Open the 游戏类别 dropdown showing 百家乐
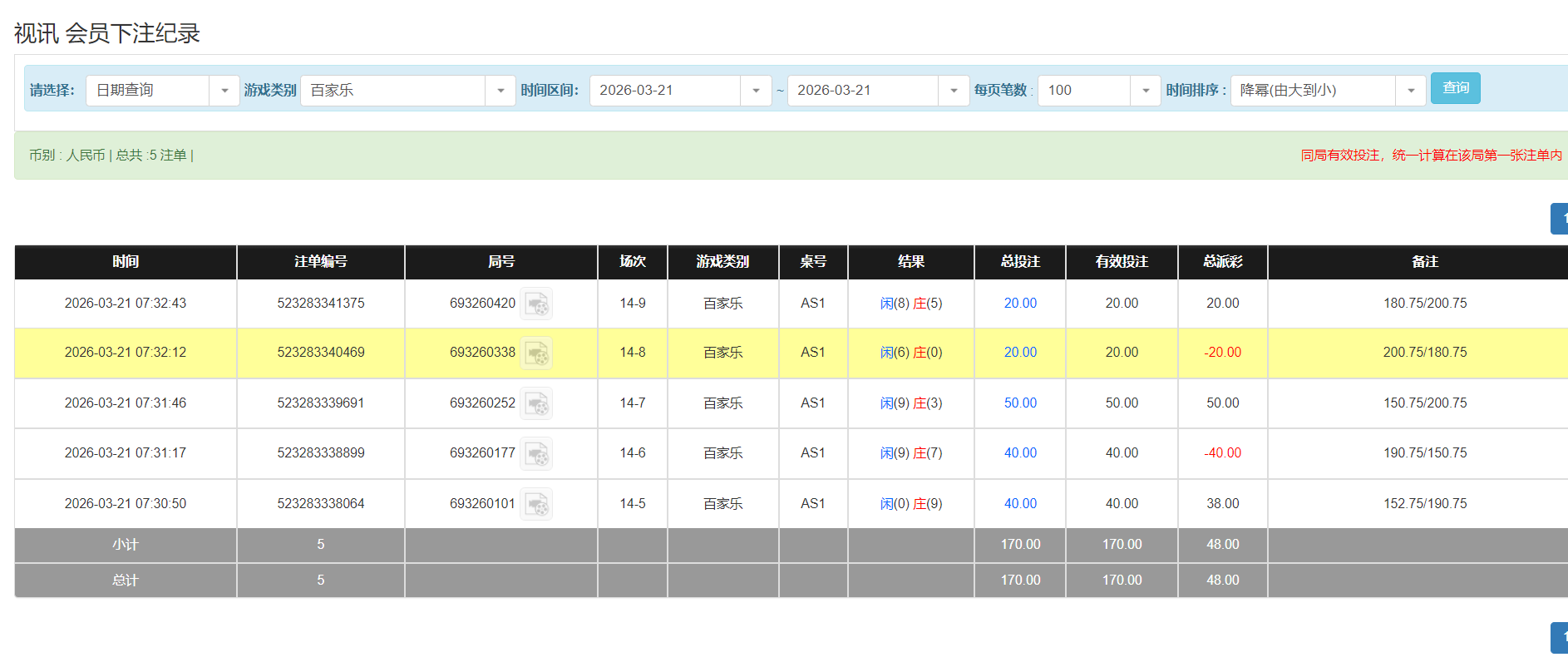This screenshot has width=1568, height=672. tap(500, 91)
